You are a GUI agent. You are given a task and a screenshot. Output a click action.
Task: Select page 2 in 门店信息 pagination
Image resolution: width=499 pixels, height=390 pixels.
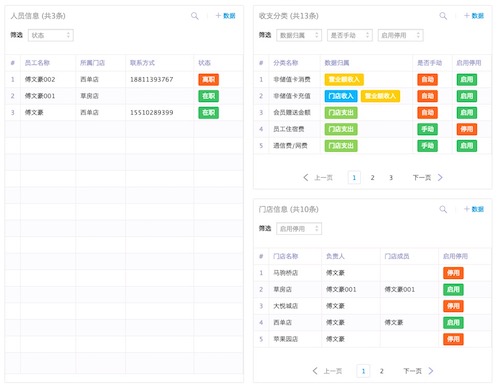point(382,371)
